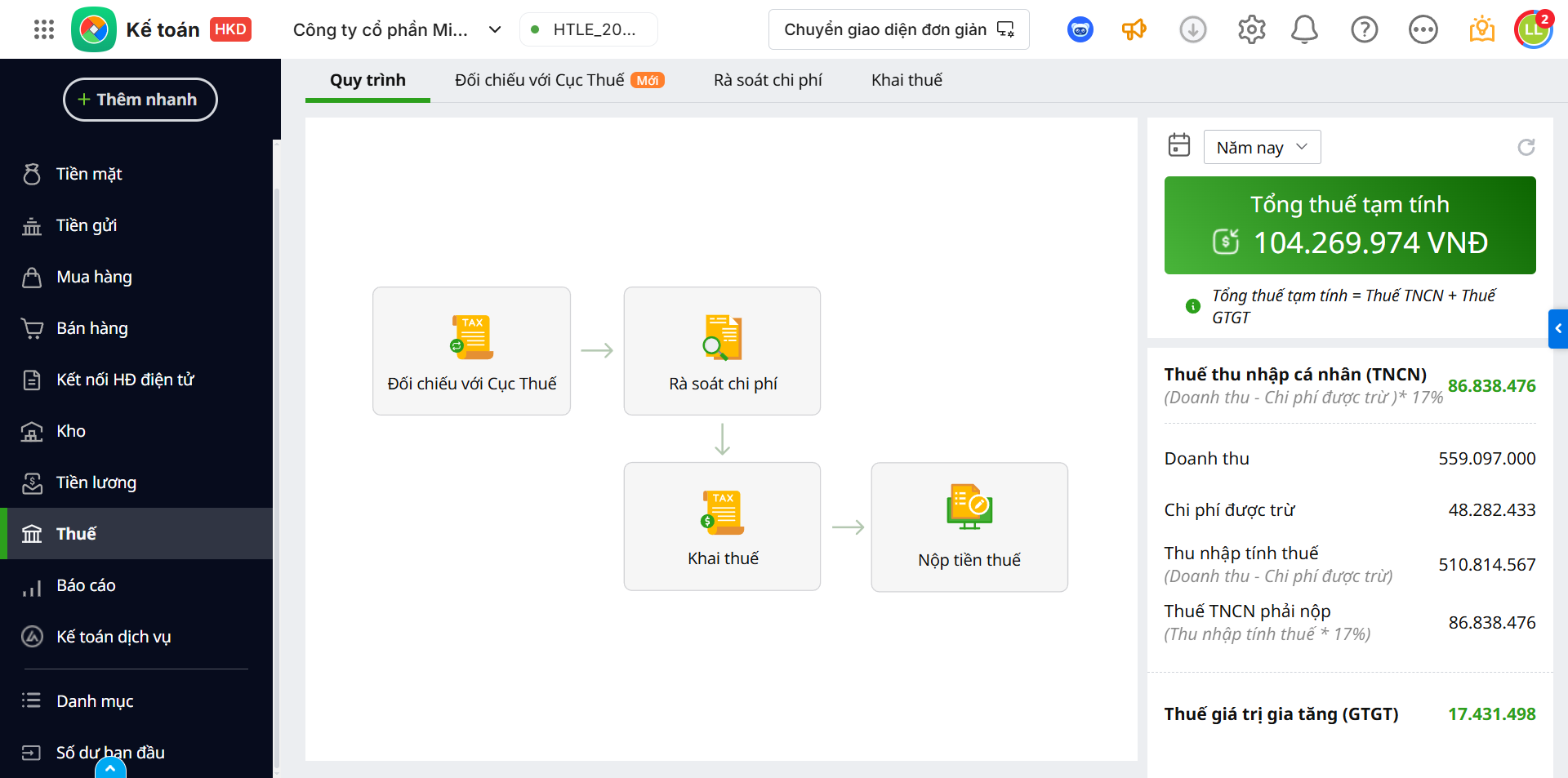1568x778 pixels.
Task: Refresh the tax summary panel
Action: point(1526,147)
